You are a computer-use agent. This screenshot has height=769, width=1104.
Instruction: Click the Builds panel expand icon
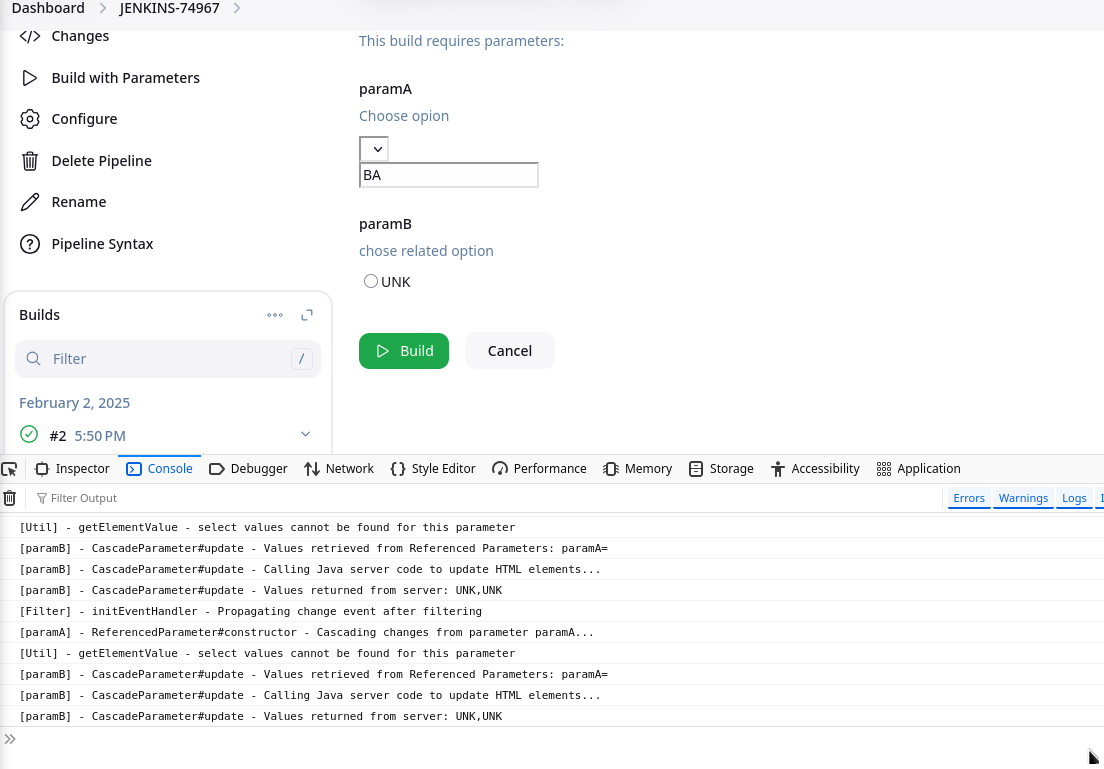coord(307,315)
